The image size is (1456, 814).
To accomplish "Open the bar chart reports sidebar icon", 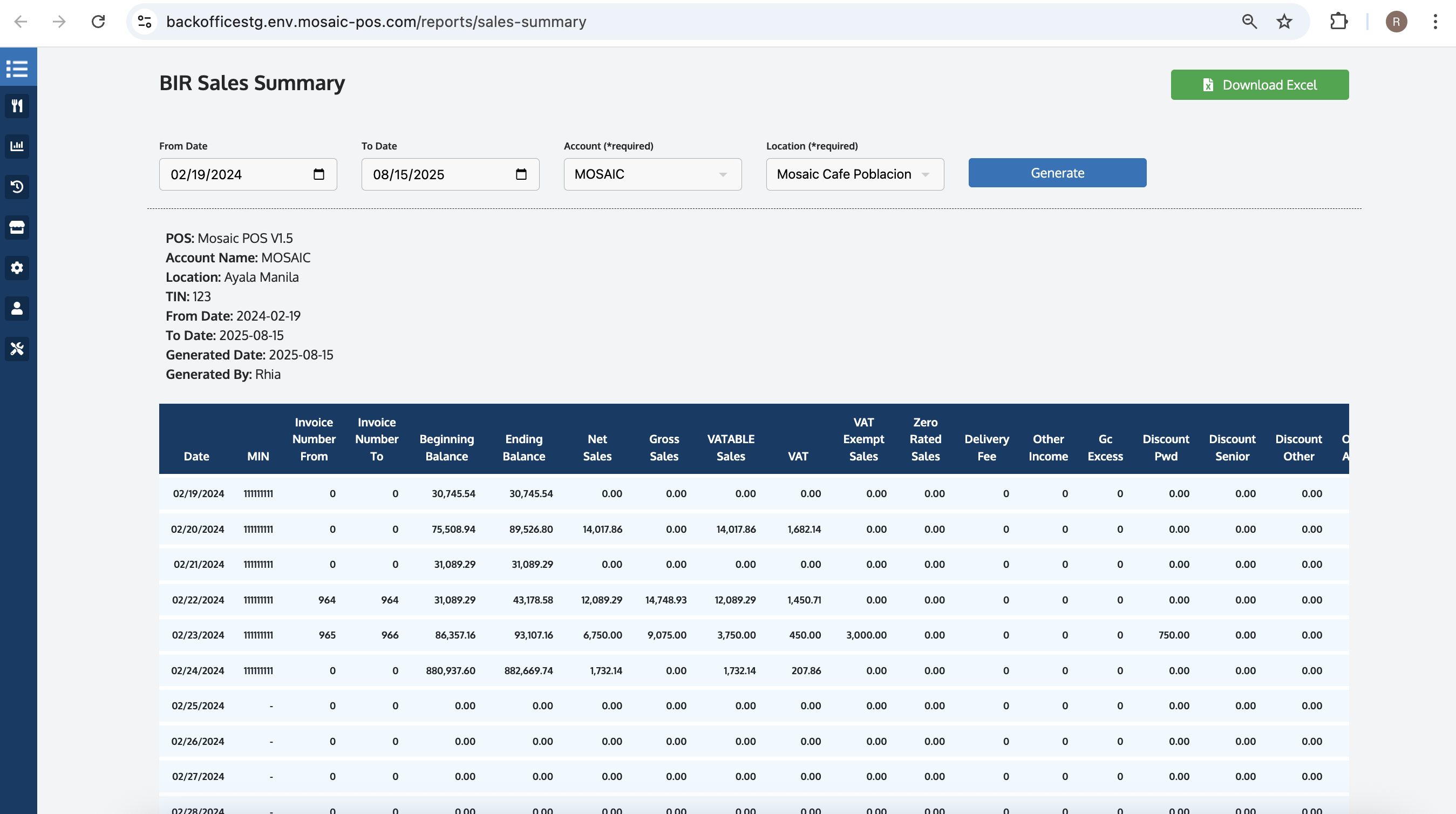I will click(17, 146).
